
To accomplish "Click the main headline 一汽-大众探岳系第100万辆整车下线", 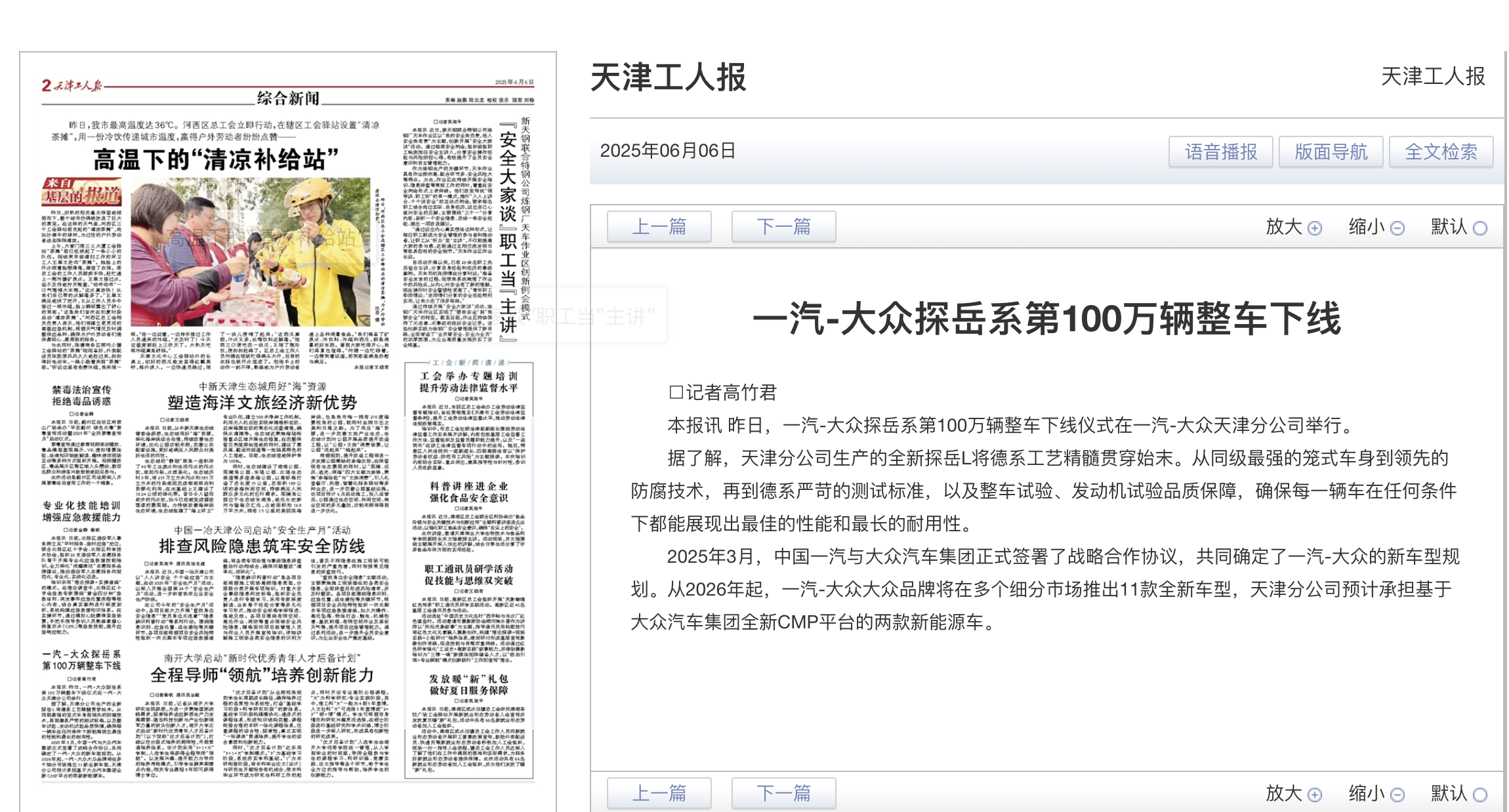I will (x=1047, y=319).
